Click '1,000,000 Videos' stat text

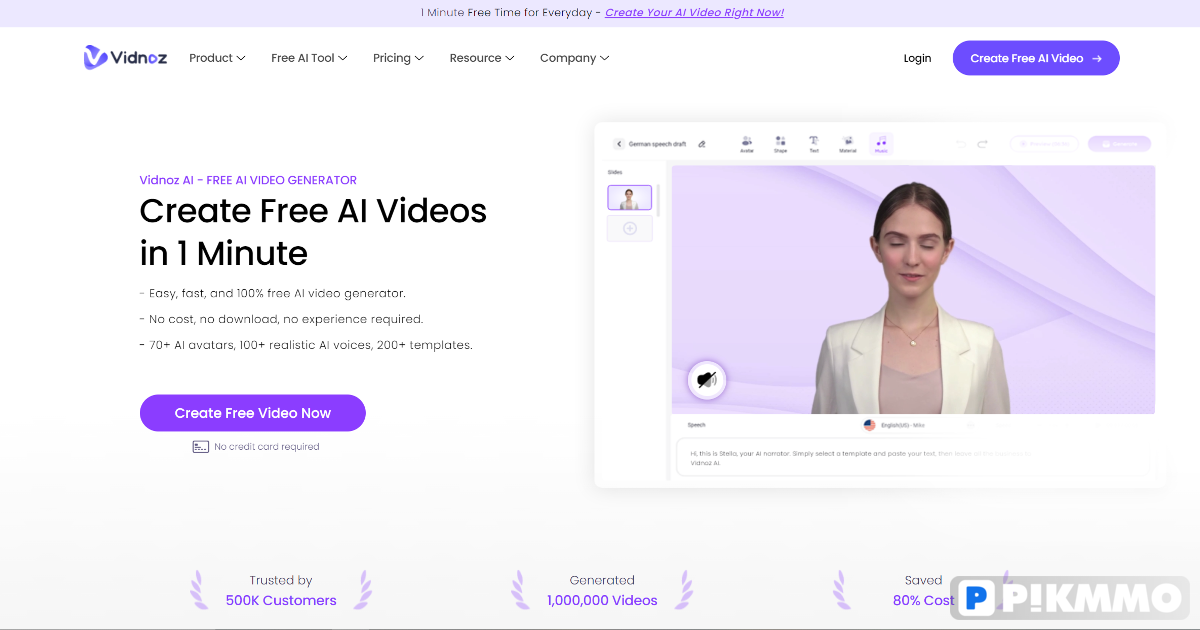point(602,600)
